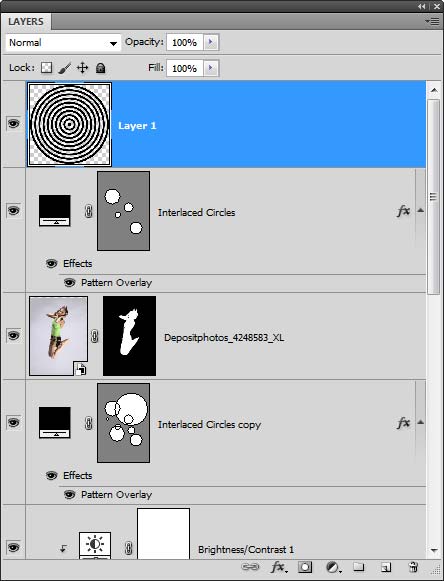The image size is (444, 581).
Task: Click lock image pixels brush icon
Action: coord(64,68)
